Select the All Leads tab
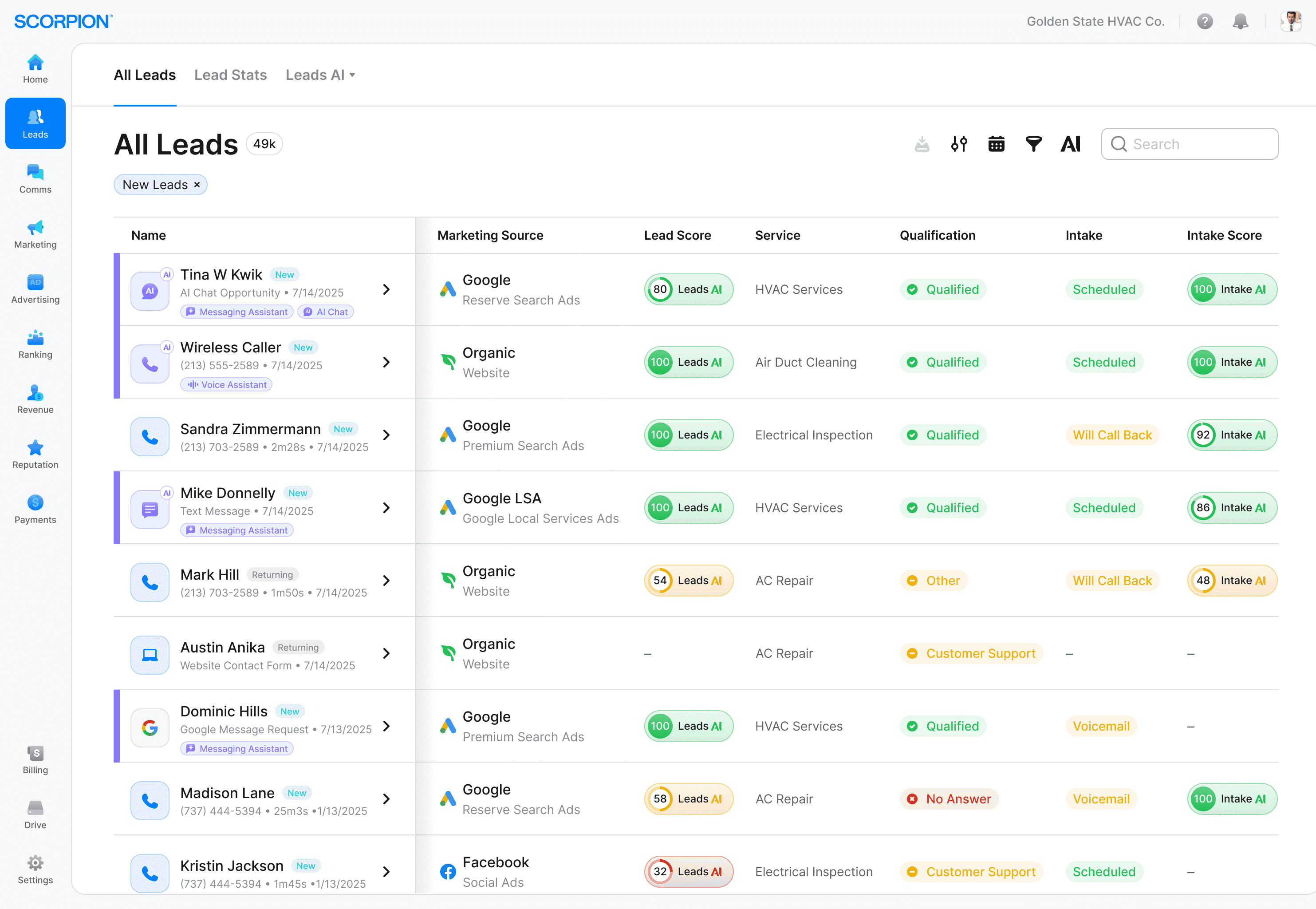Viewport: 1316px width, 909px height. pyautogui.click(x=145, y=75)
